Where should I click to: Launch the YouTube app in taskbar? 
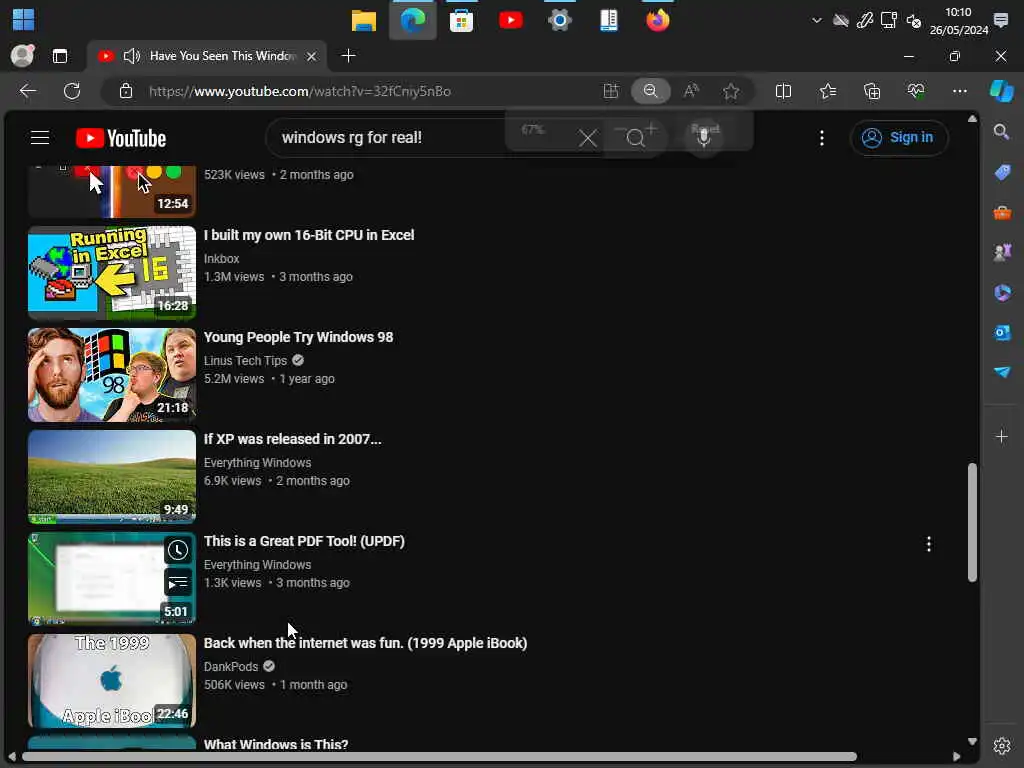point(511,20)
